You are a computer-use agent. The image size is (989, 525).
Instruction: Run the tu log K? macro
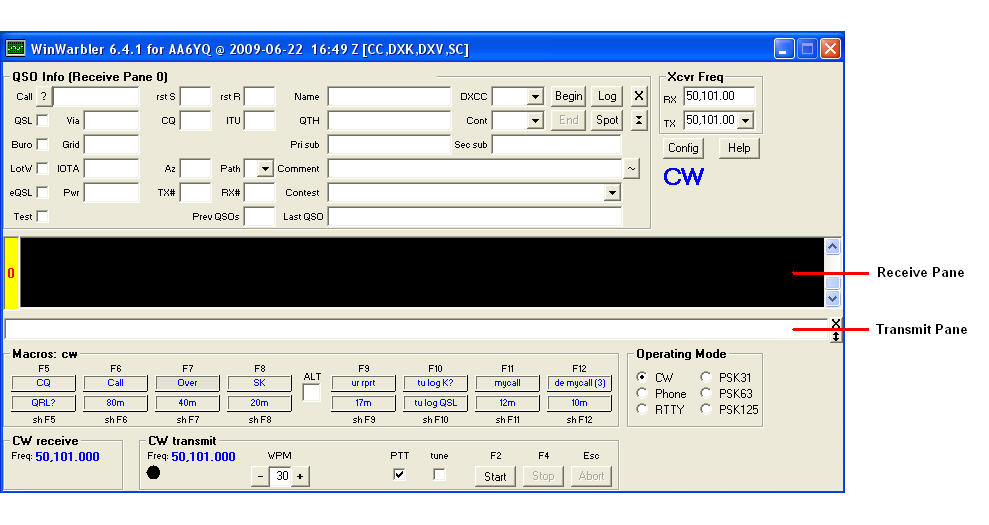(x=435, y=383)
